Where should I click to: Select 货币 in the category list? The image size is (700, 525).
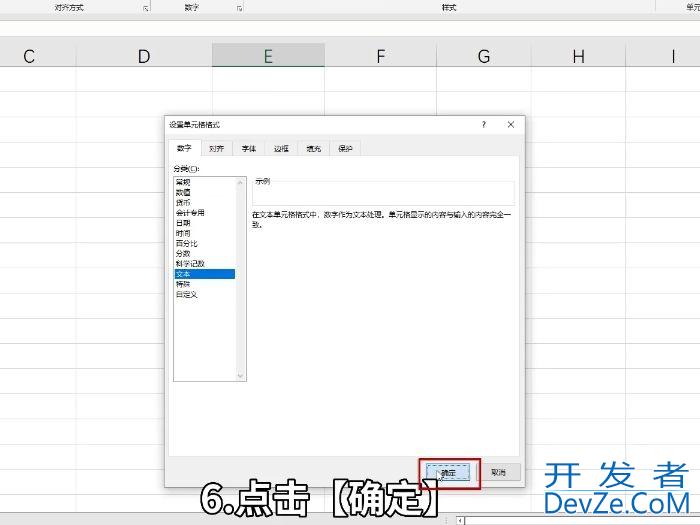[x=204, y=203]
